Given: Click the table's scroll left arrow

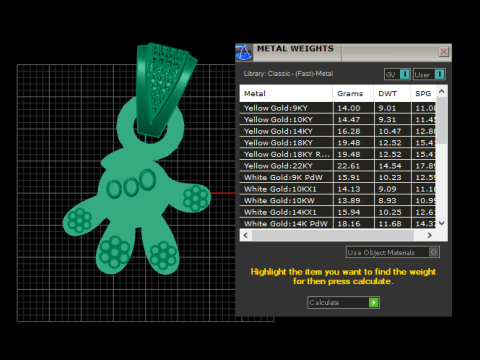Looking at the screenshot, I should point(246,235).
